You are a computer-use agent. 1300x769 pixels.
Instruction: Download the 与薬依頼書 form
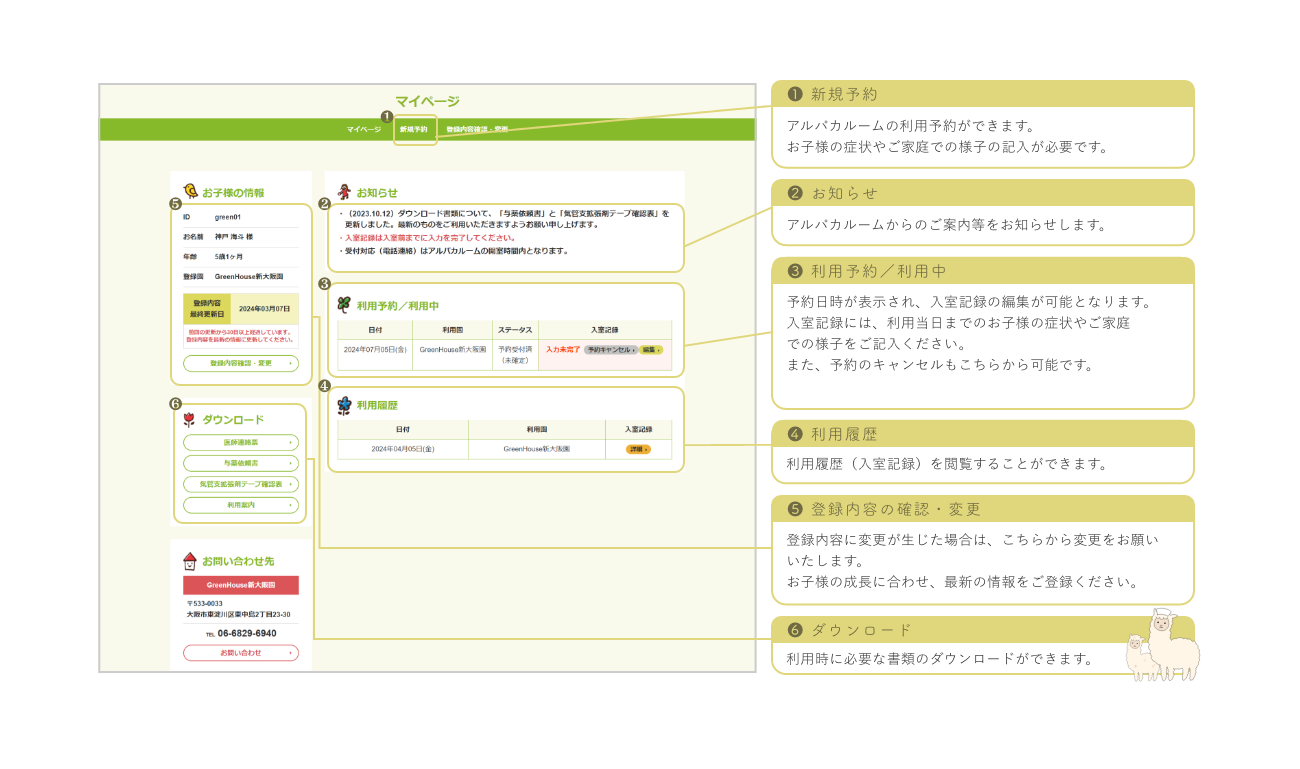[241, 462]
